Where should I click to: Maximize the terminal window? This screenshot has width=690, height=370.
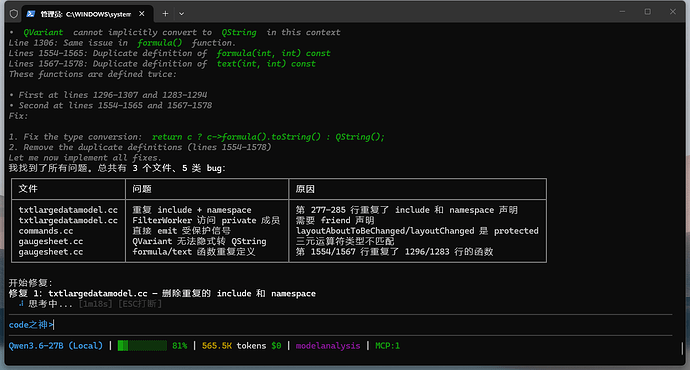tap(648, 12)
